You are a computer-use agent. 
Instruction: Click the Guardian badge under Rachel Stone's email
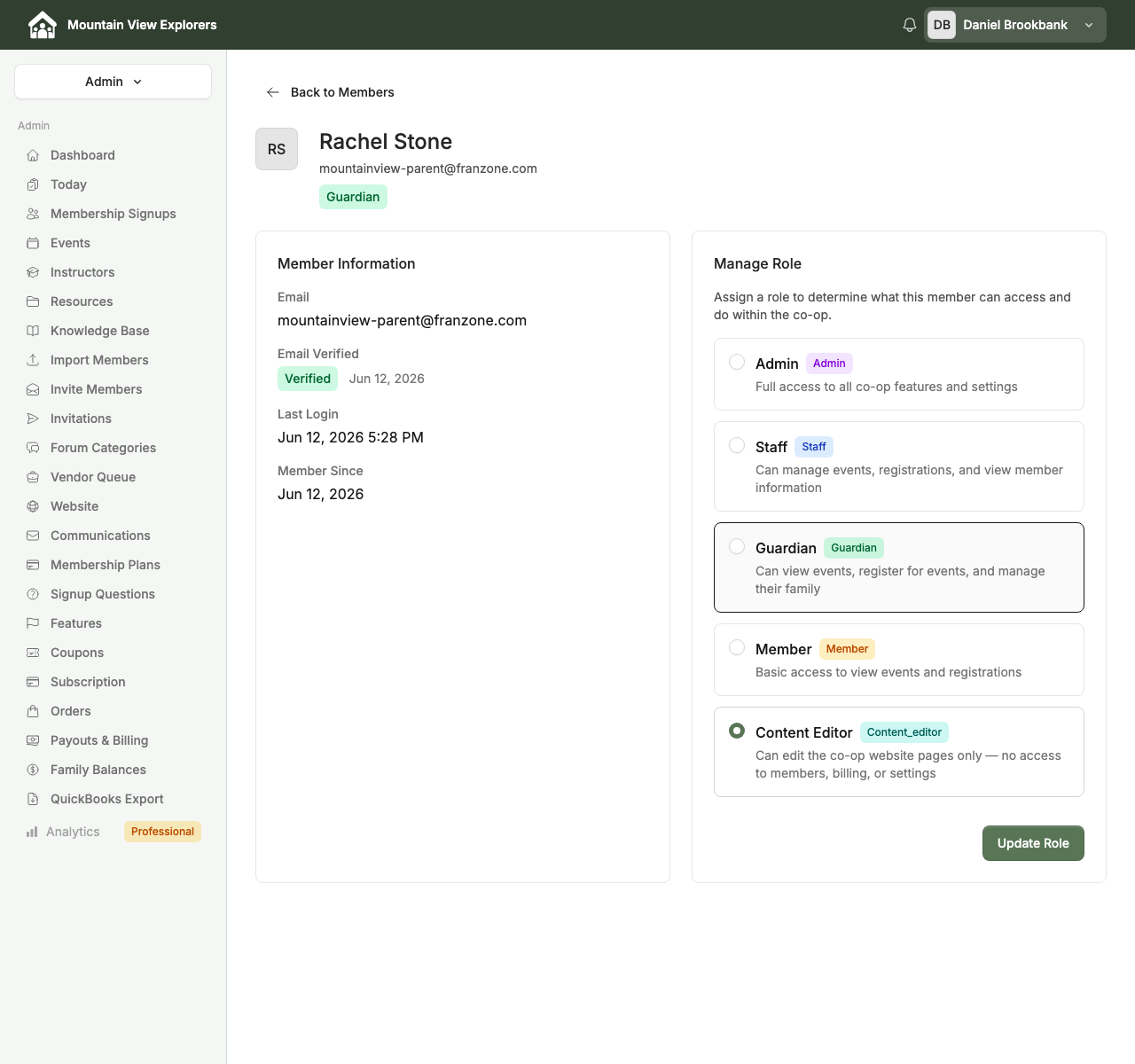353,197
